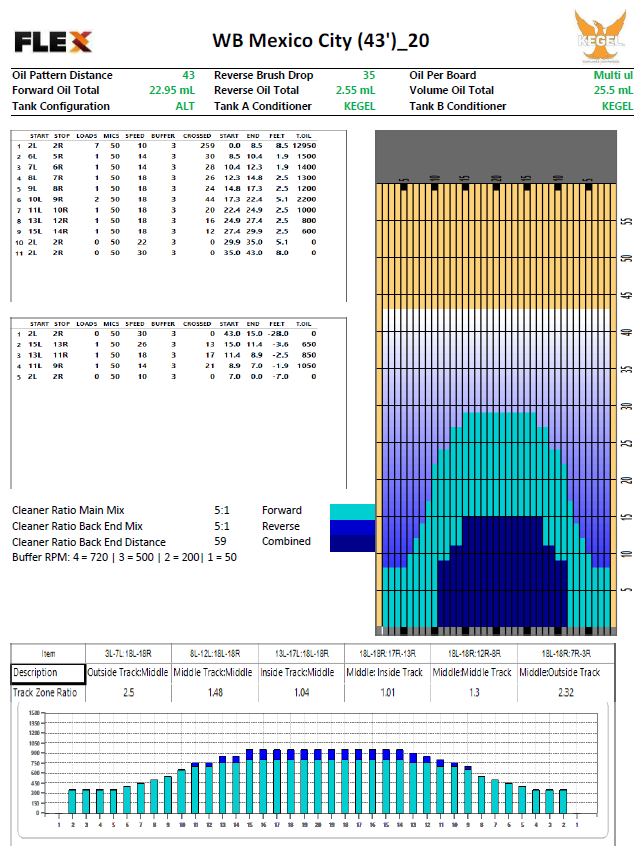Click the T.OIL value 650 in the reverse table
This screenshot has height=865, width=634.
click(309, 344)
